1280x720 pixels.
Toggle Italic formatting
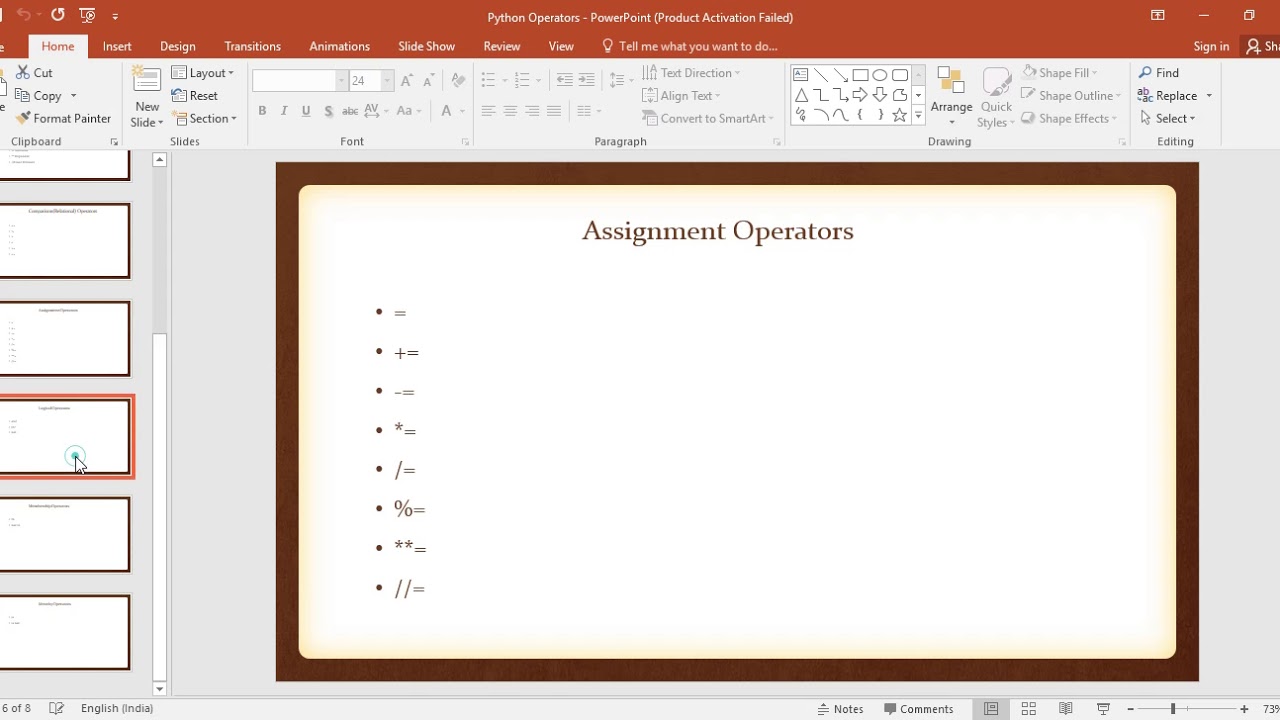pos(284,111)
